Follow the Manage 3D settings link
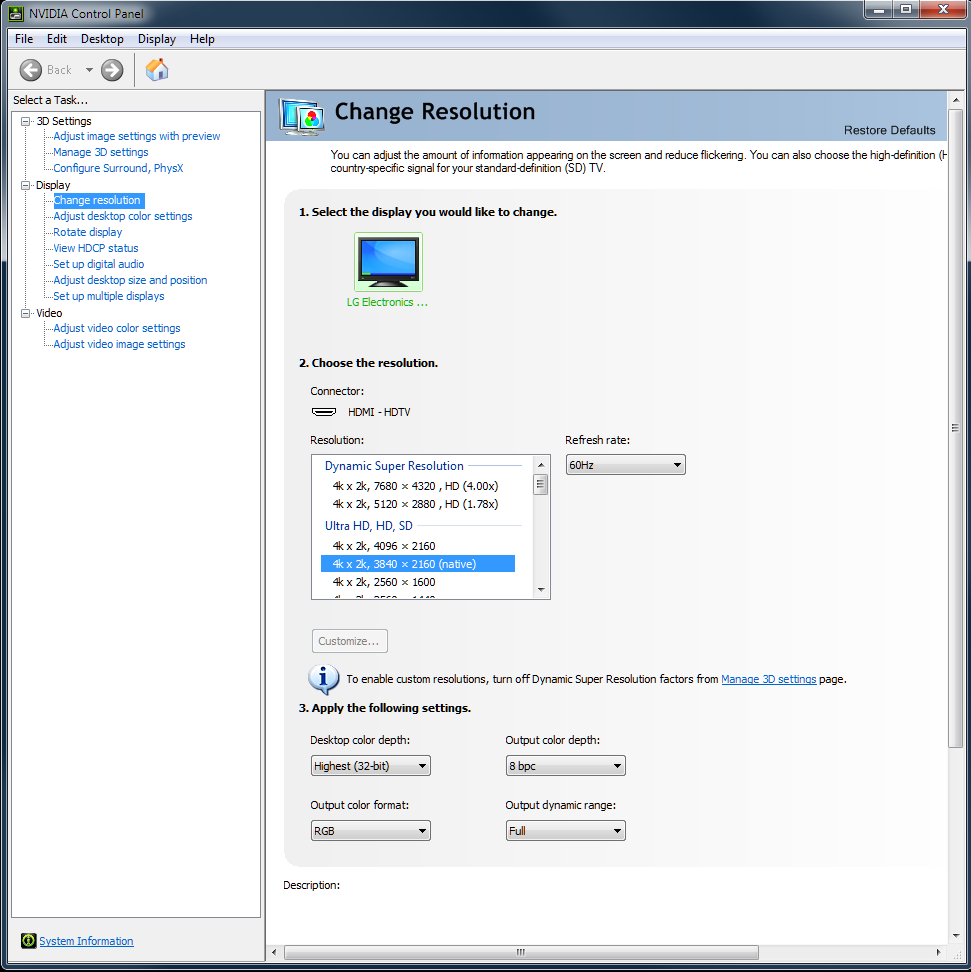Screen dimensions: 971x972 [x=768, y=679]
